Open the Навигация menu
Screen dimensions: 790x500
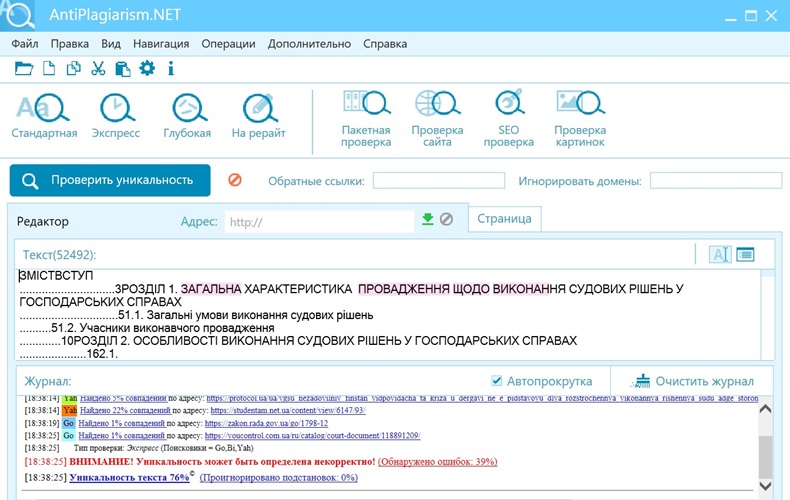click(161, 44)
